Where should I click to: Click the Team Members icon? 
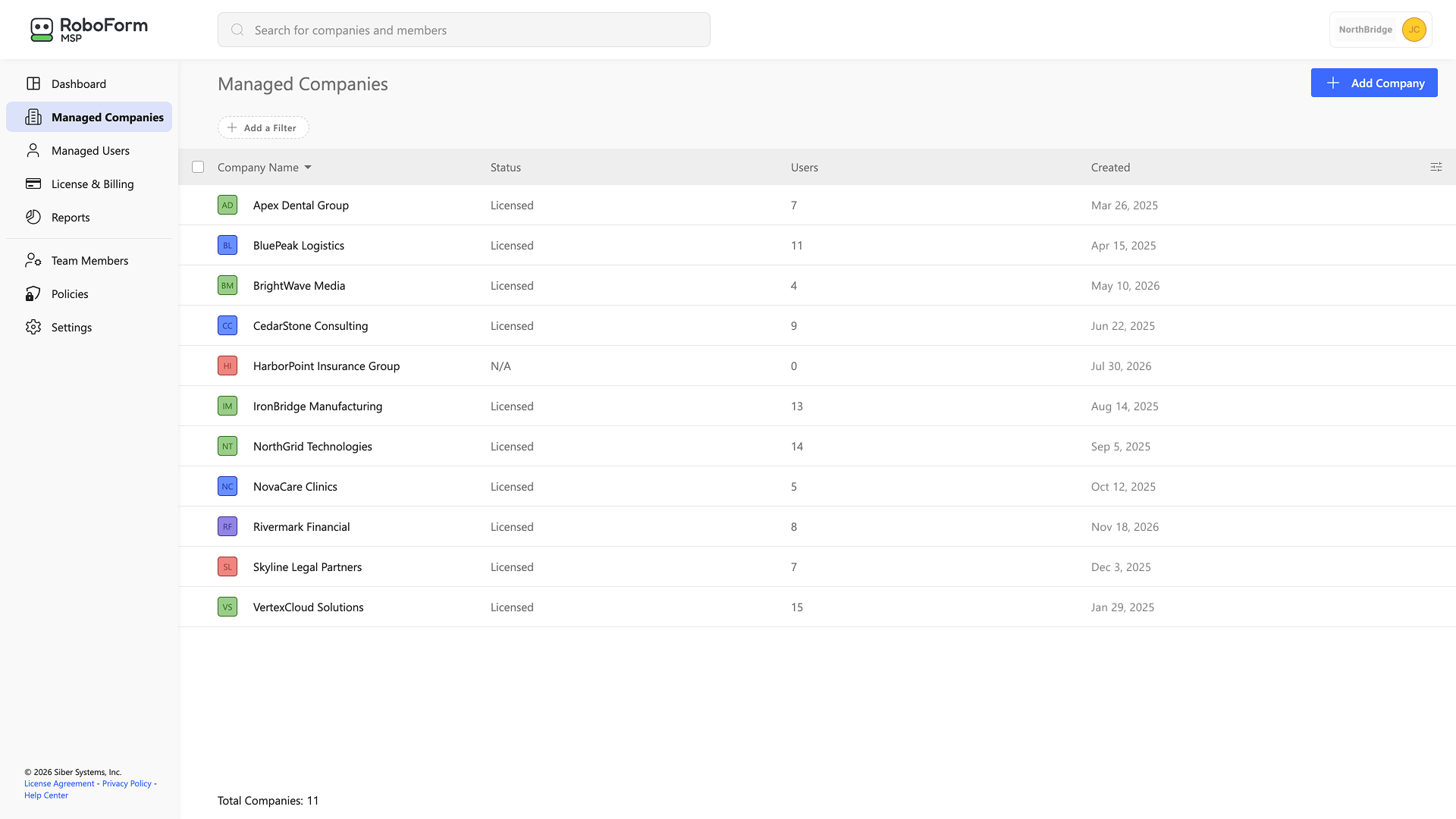(33, 260)
